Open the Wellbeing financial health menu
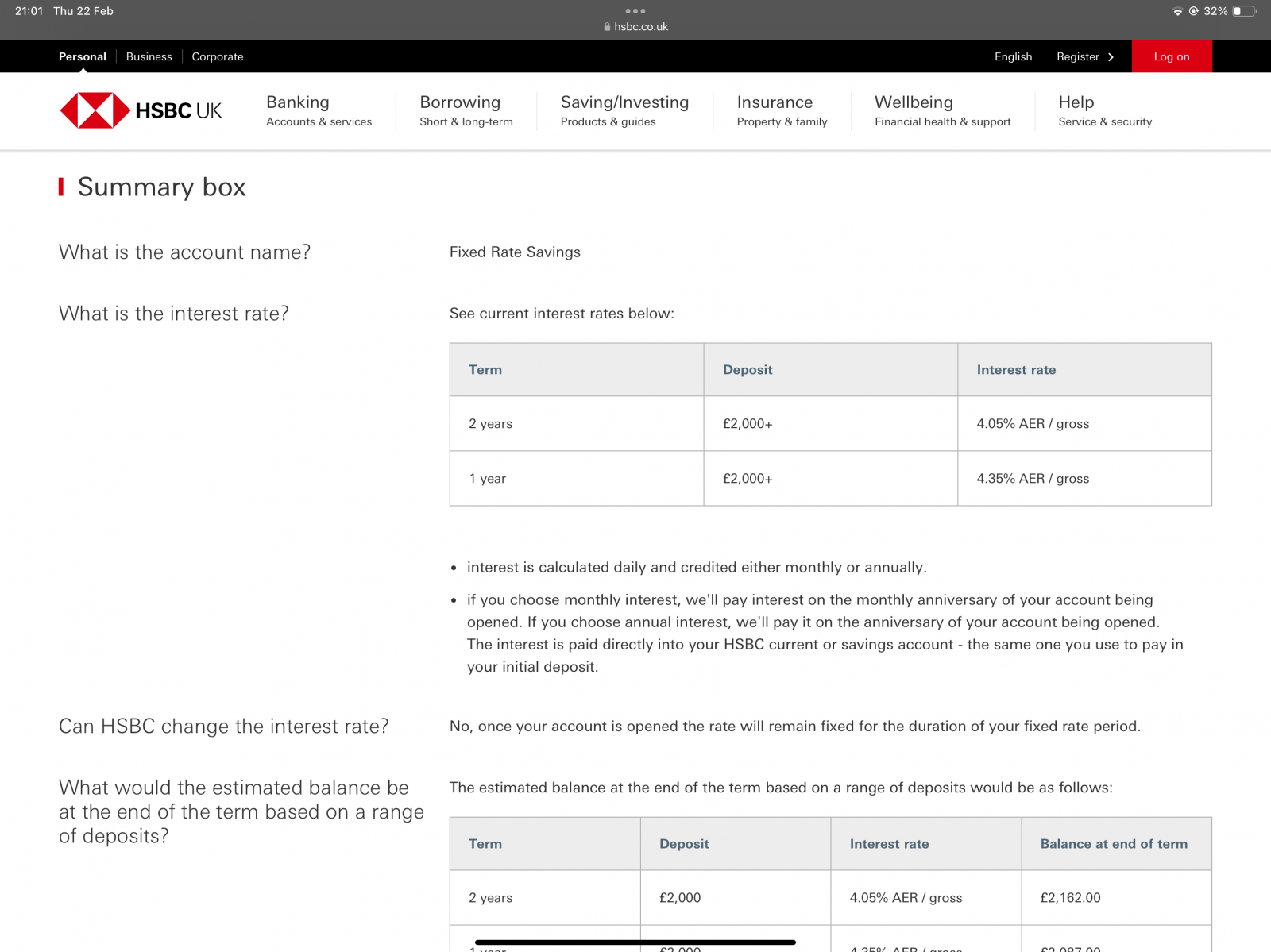The width and height of the screenshot is (1271, 952). coord(942,110)
